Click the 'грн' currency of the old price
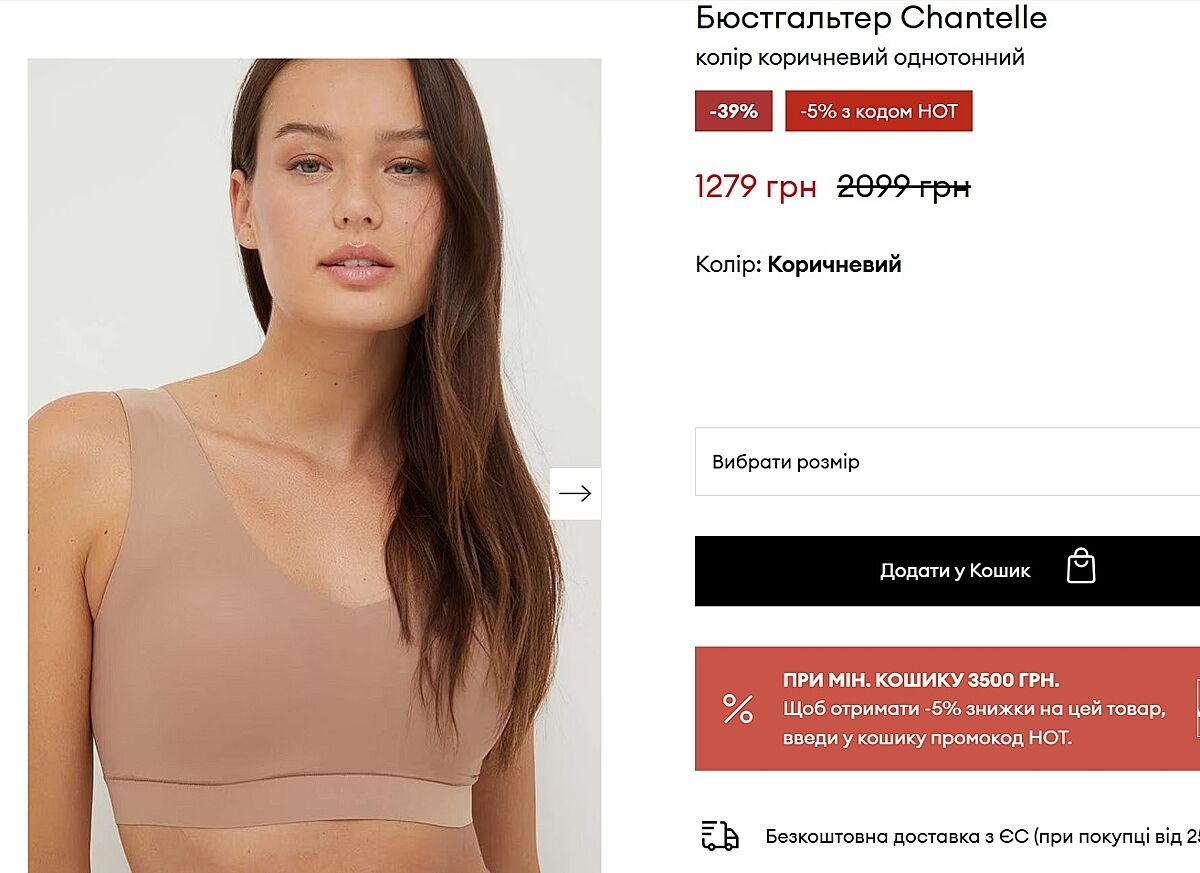Viewport: 1200px width, 873px height. [x=942, y=186]
